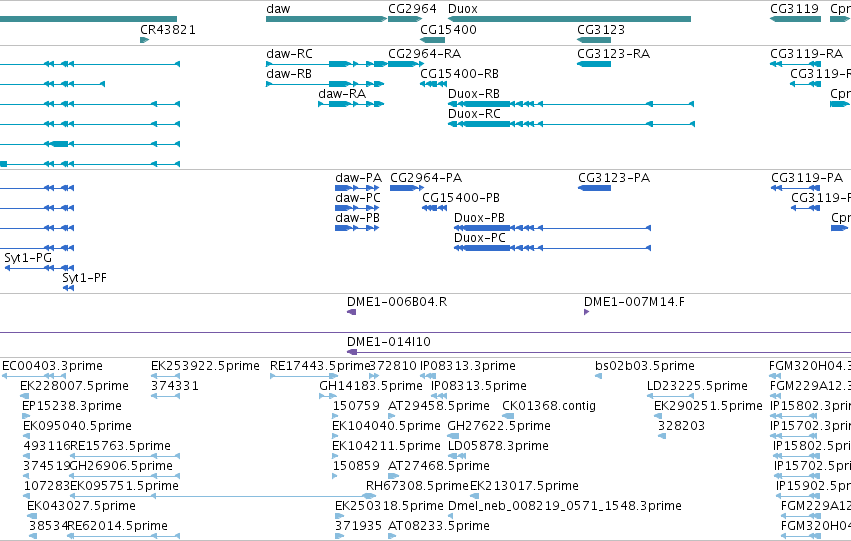Screen dimensions: 851x541
Task: Click the CK01368.contig EST feature
Action: coord(508,416)
